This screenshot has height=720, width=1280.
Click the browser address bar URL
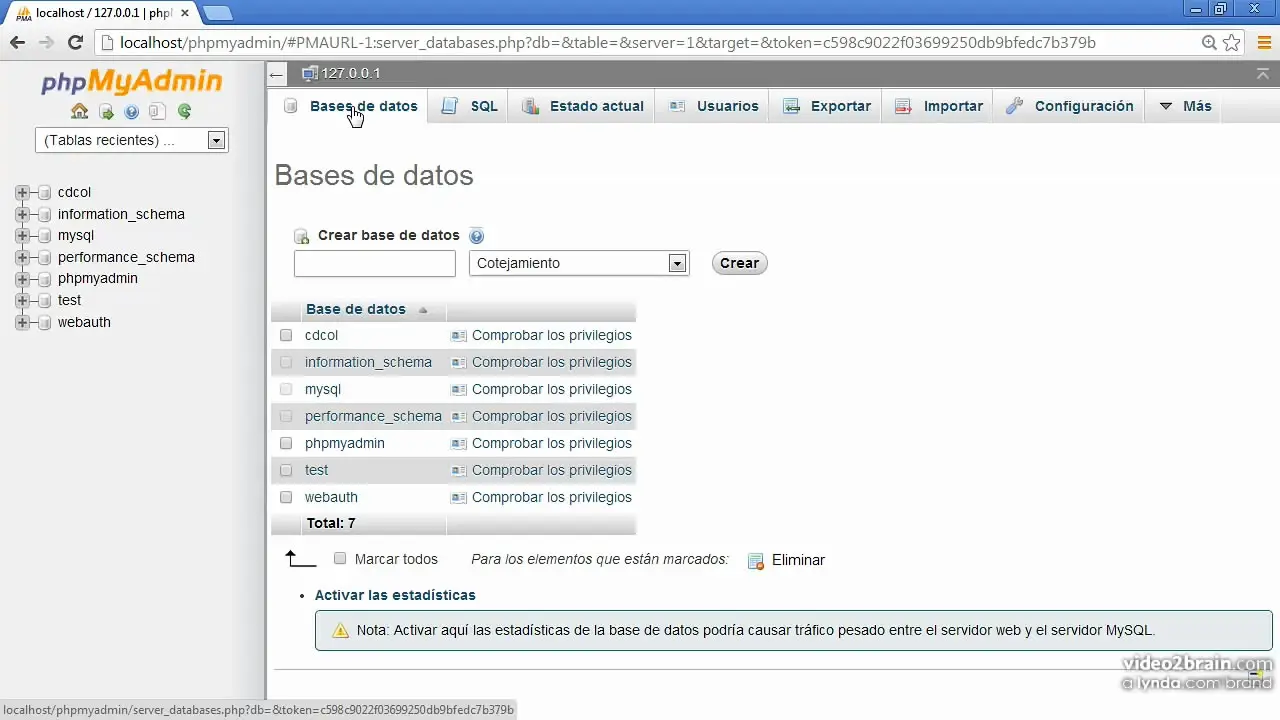coord(607,43)
